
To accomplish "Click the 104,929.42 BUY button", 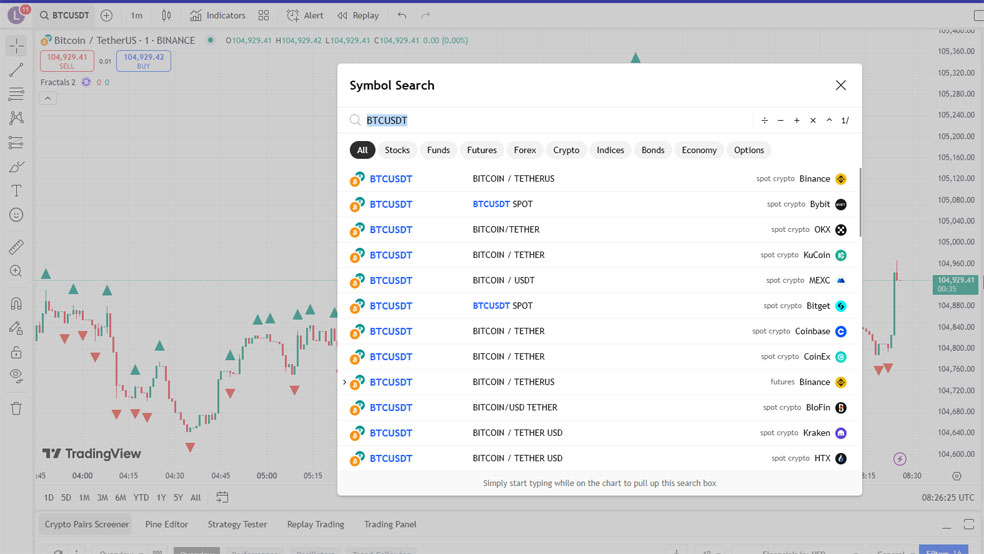I will tap(144, 61).
